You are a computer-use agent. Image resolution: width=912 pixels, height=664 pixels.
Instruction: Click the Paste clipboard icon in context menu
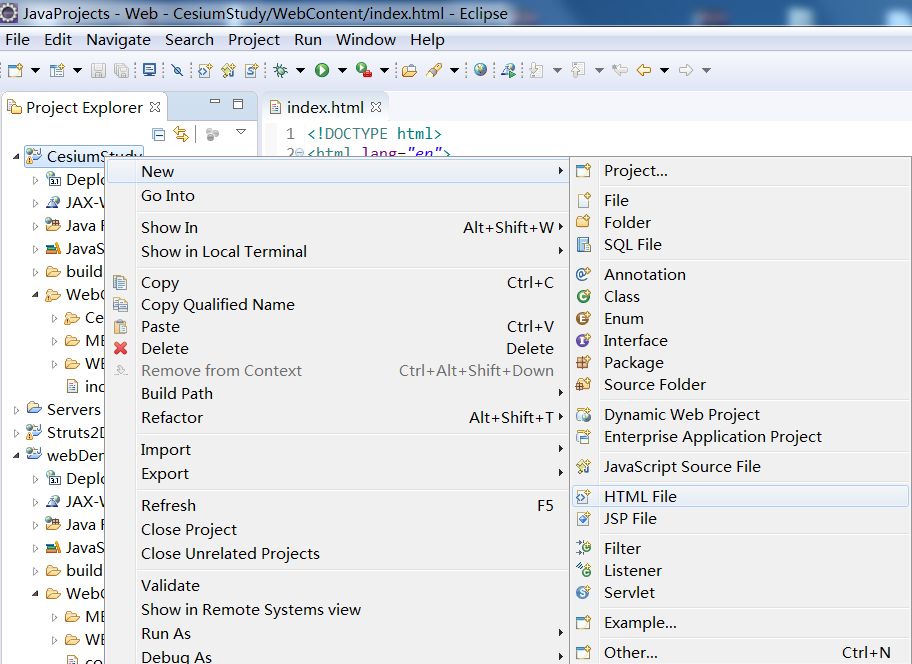click(x=120, y=327)
